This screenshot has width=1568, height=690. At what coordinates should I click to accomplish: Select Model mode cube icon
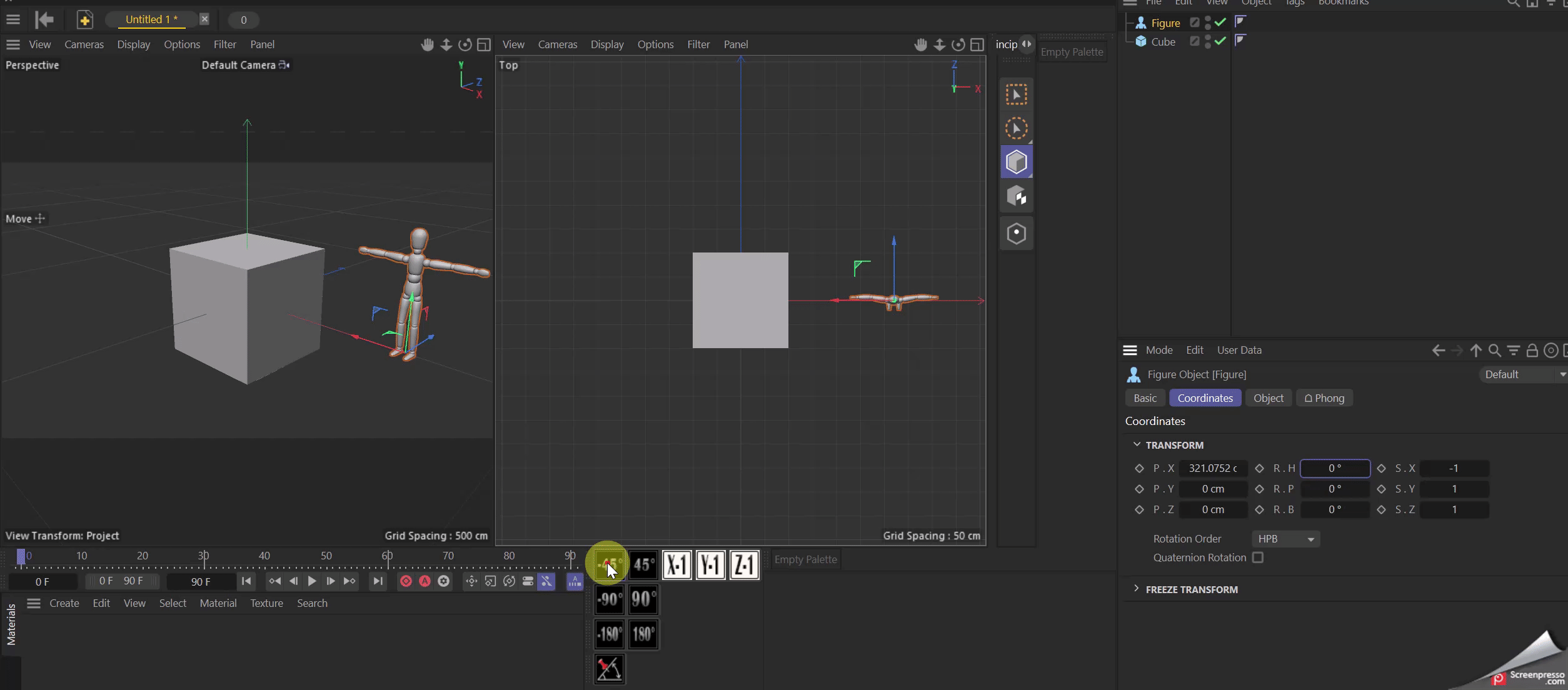(x=1016, y=162)
